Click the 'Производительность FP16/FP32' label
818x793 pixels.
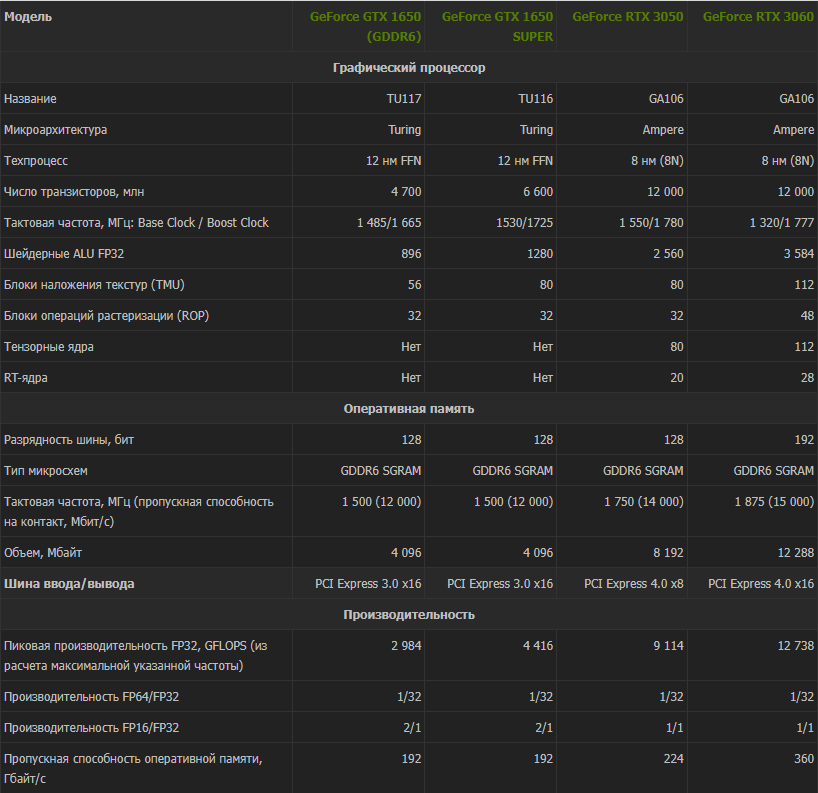[91, 728]
